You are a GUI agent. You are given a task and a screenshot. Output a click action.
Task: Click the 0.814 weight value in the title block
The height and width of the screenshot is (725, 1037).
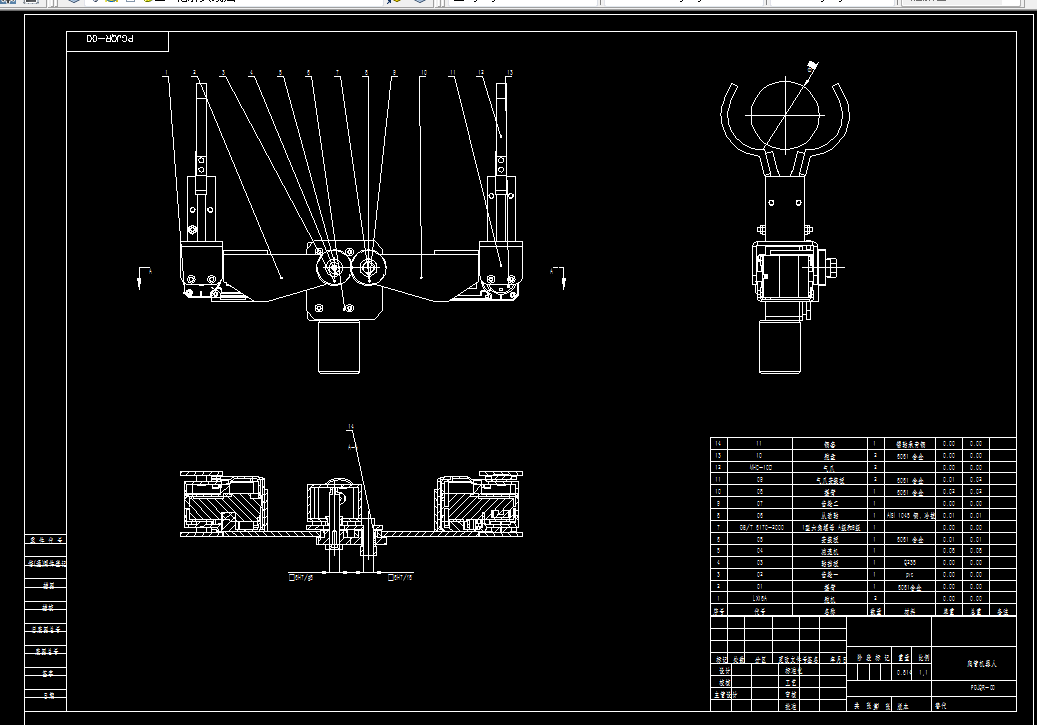click(903, 673)
